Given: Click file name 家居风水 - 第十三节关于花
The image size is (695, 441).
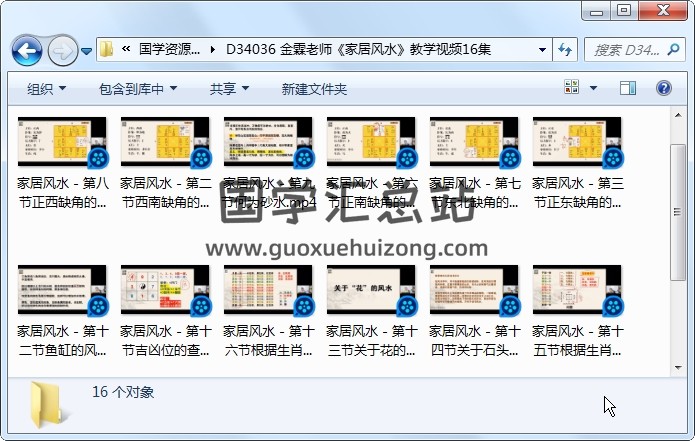Looking at the screenshot, I should click(371, 341).
